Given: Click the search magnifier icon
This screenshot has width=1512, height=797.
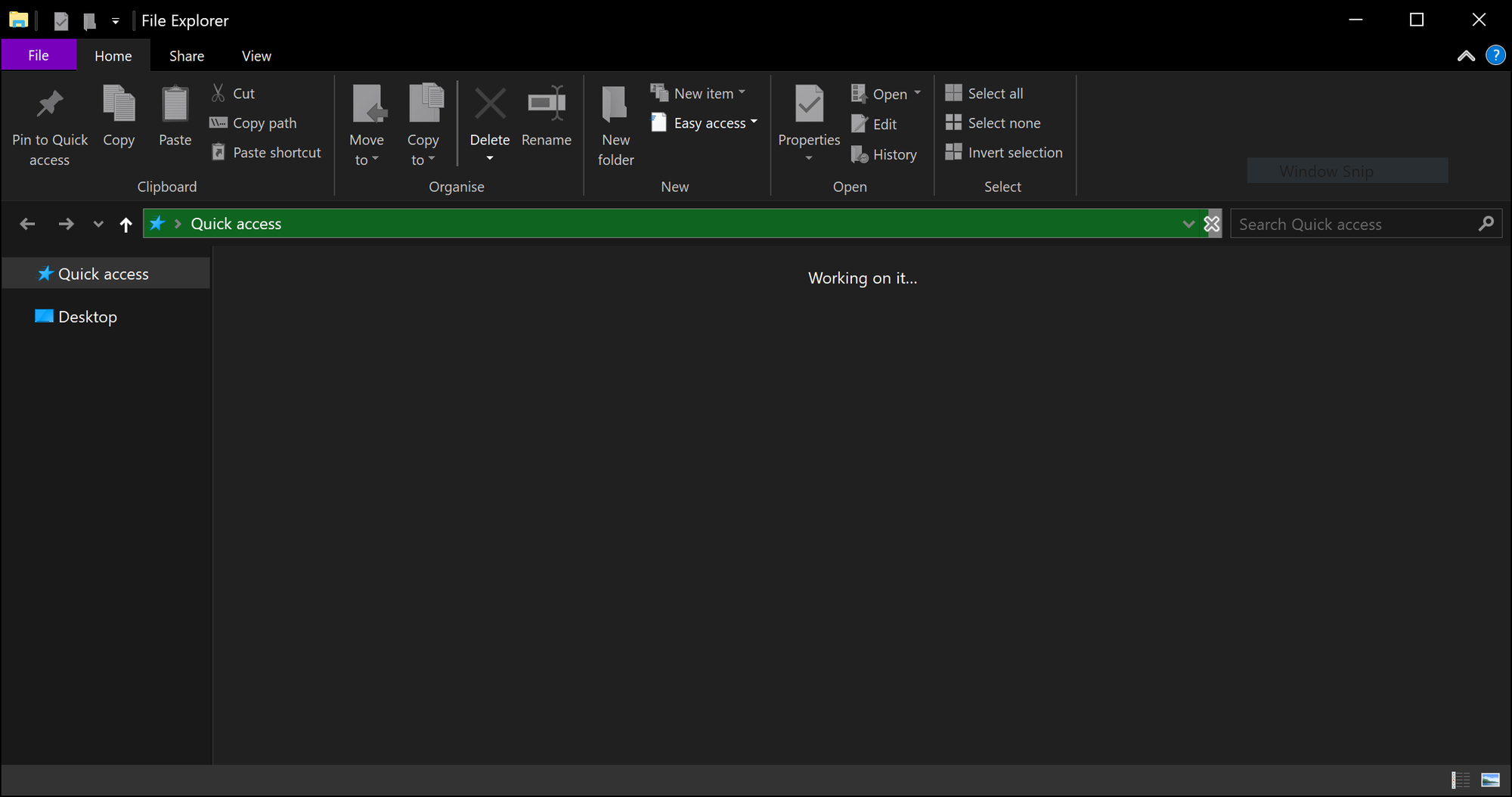Looking at the screenshot, I should (x=1486, y=224).
